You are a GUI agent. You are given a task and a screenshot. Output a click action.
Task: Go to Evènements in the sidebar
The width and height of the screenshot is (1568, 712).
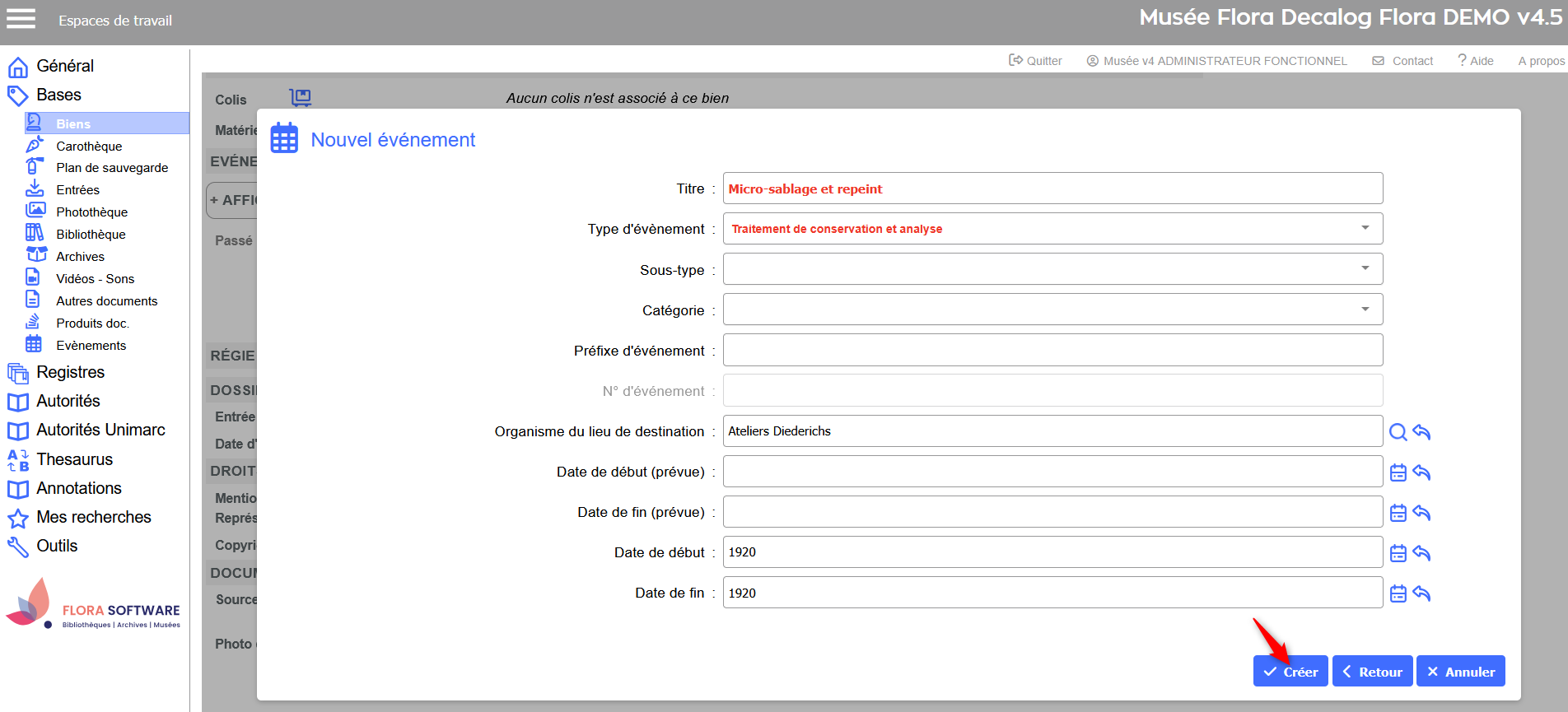pos(91,345)
